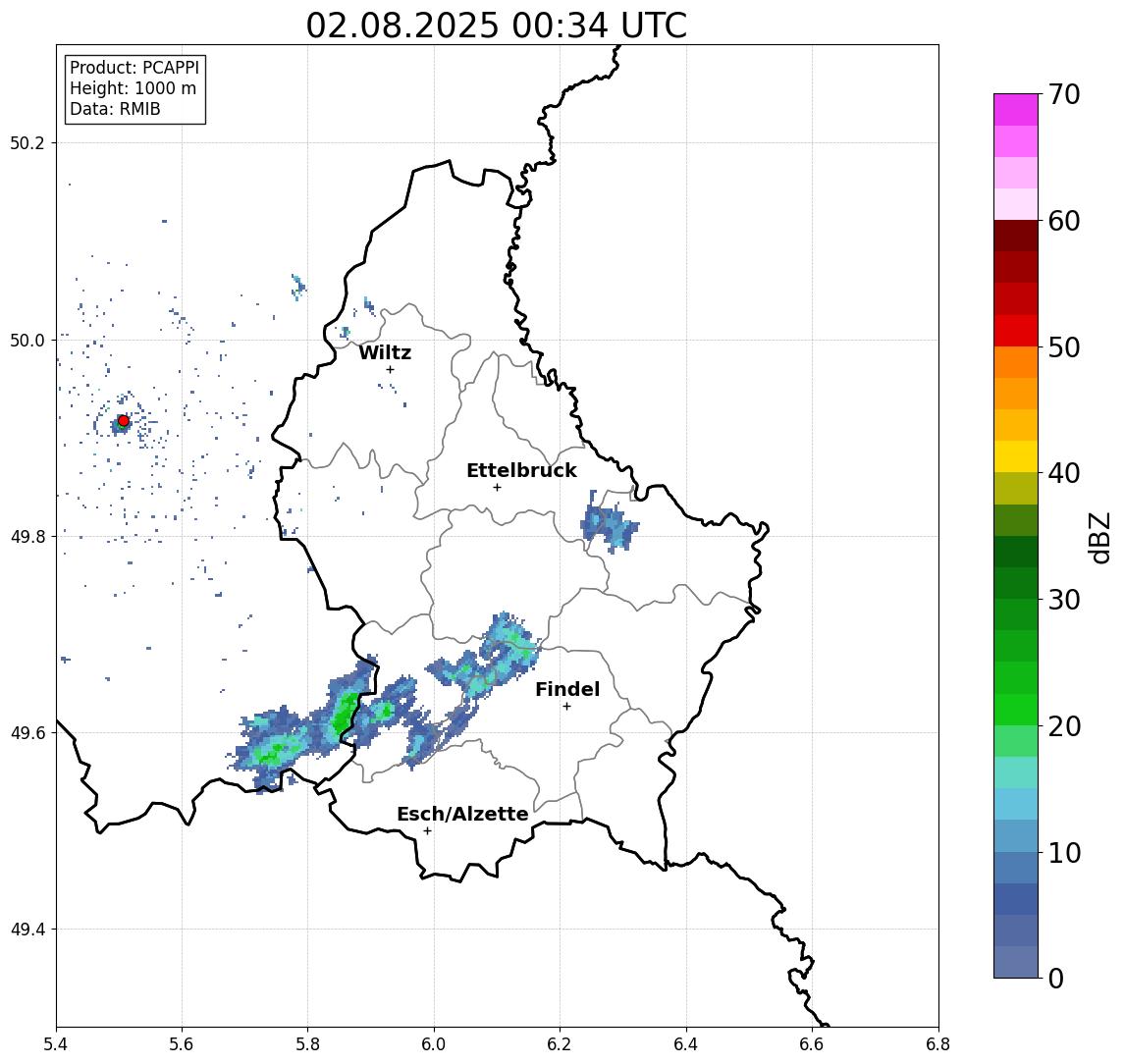Click the Data: RMIB text line

coord(115,109)
